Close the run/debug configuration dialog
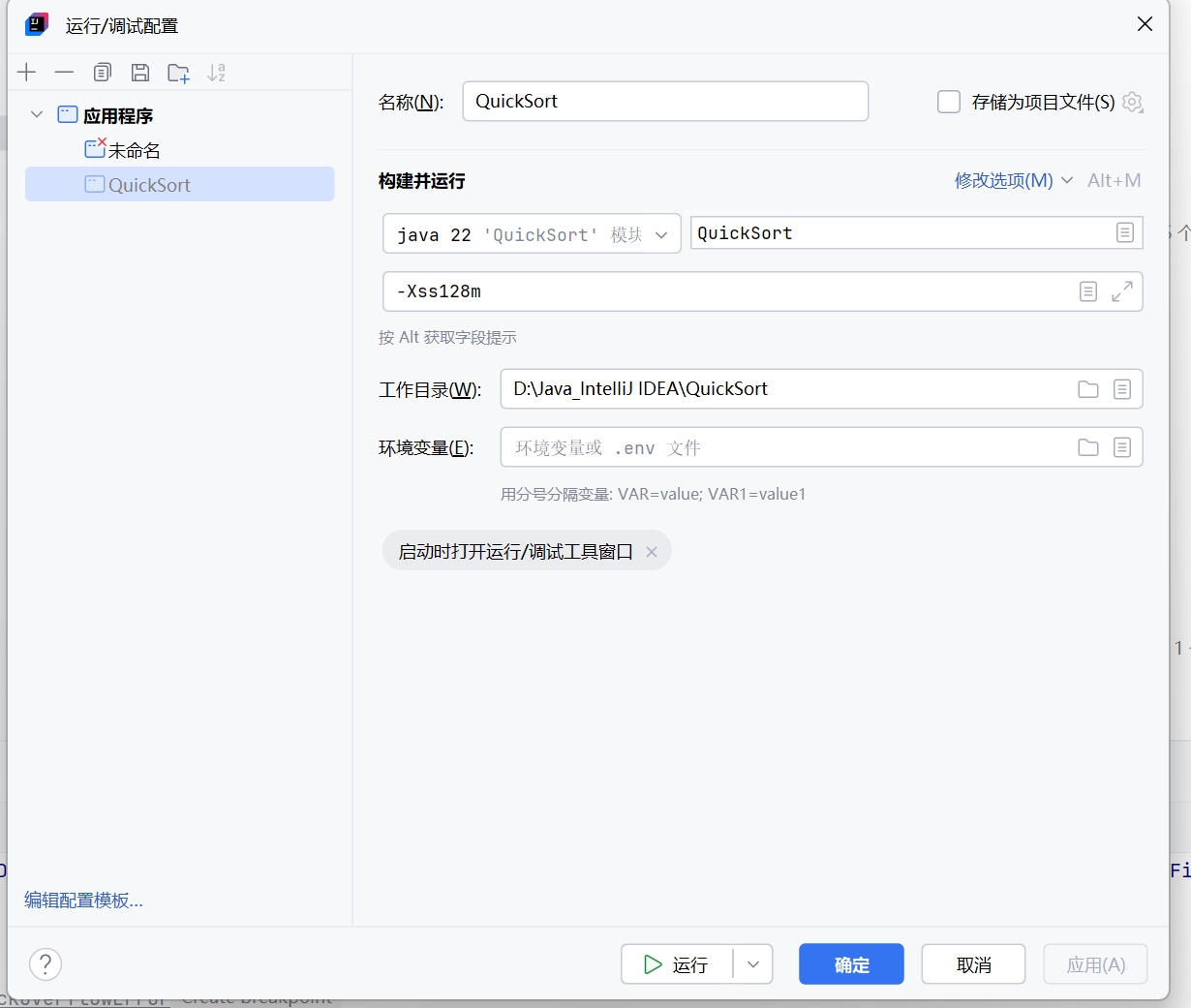Viewport: 1191px width, 1008px height. pyautogui.click(x=1145, y=24)
